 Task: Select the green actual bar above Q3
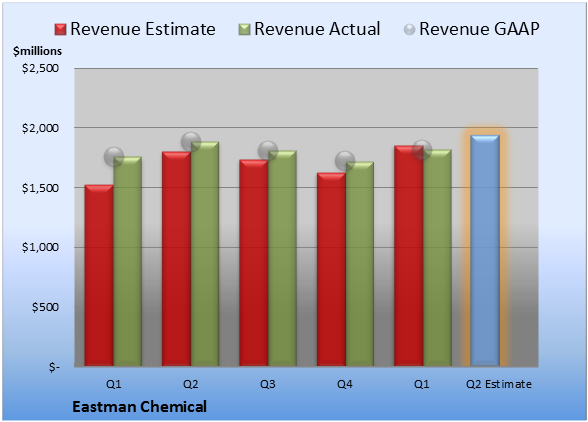pos(282,258)
